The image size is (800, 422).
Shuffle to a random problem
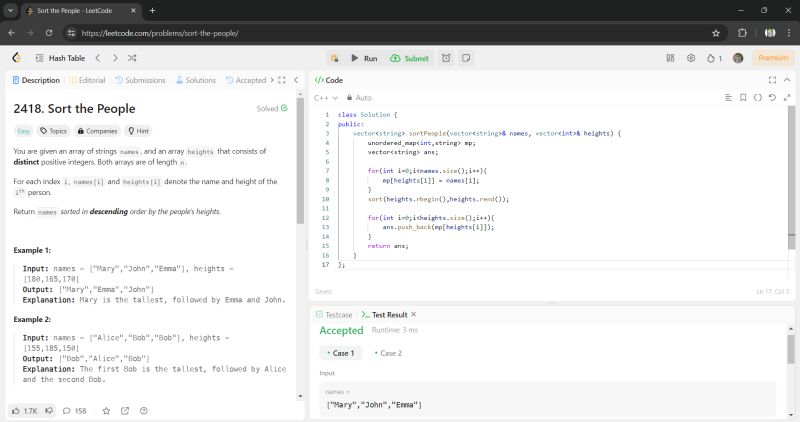[x=132, y=58]
